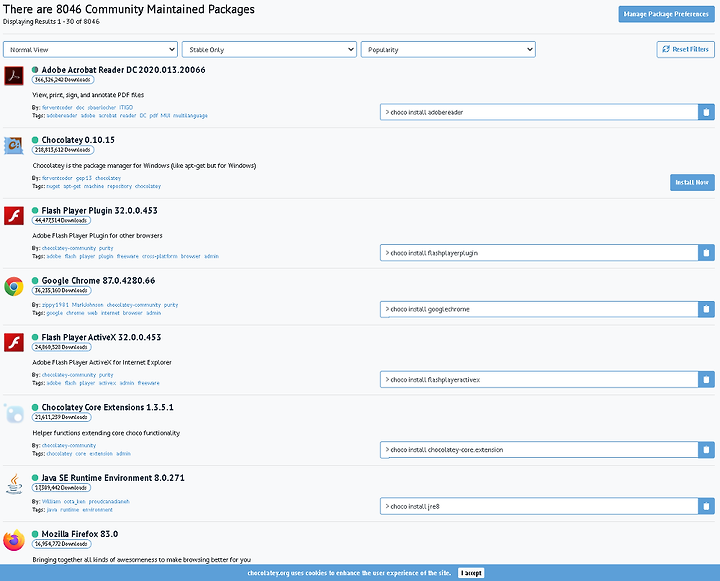The image size is (720, 581).
Task: Click the repository tag under Chocolatey
Action: [119, 186]
